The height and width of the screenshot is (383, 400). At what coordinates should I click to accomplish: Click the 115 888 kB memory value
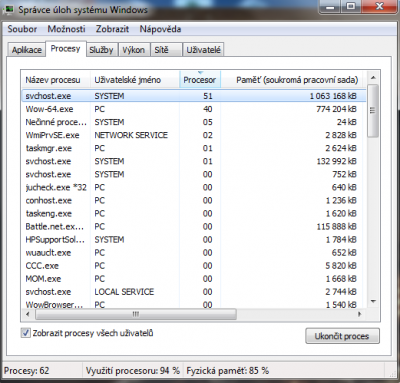(336, 227)
